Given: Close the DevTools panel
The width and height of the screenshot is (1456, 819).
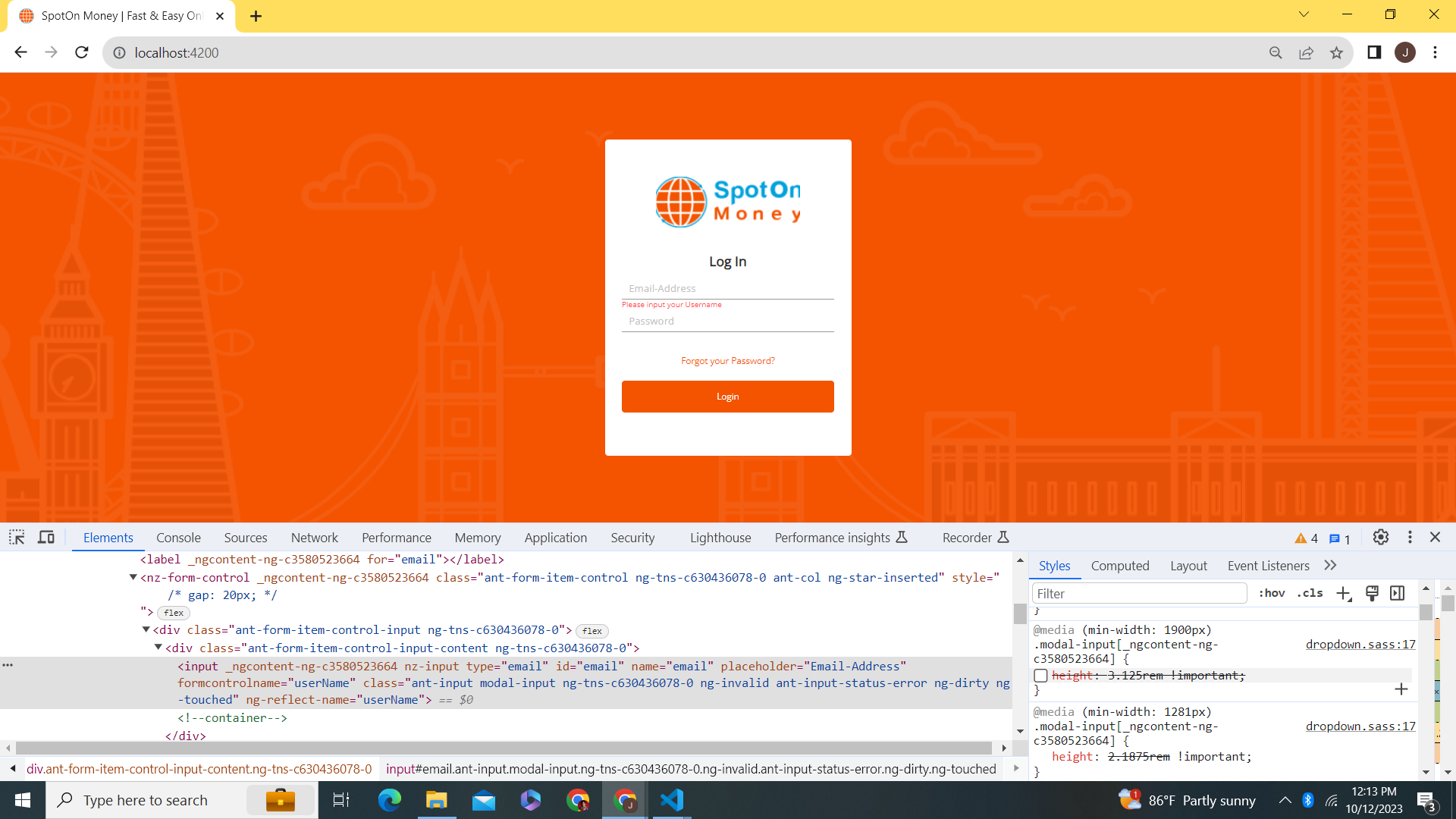Looking at the screenshot, I should point(1435,537).
